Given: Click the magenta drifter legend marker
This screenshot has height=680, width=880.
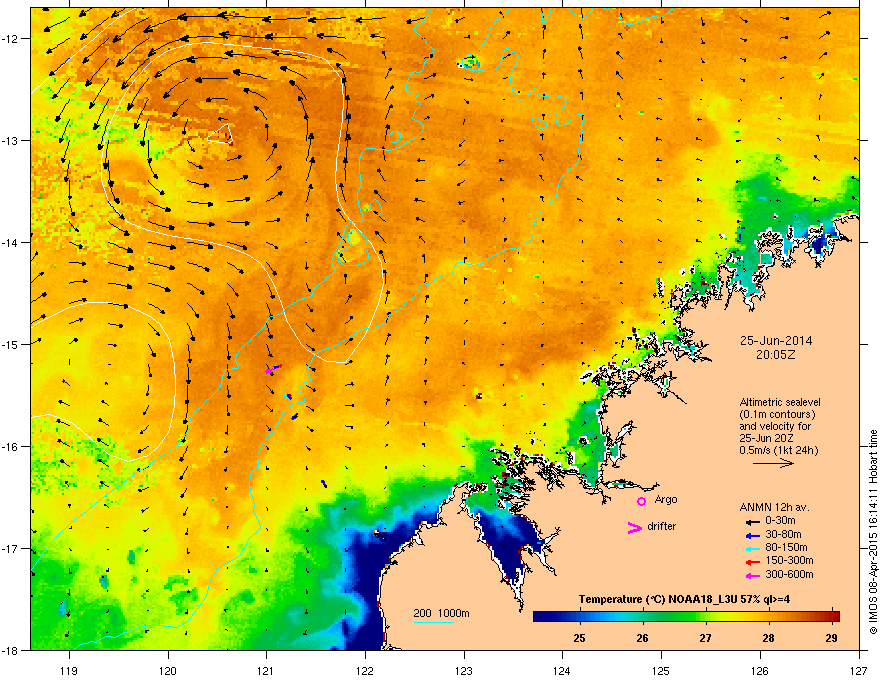Looking at the screenshot, I should 635,528.
